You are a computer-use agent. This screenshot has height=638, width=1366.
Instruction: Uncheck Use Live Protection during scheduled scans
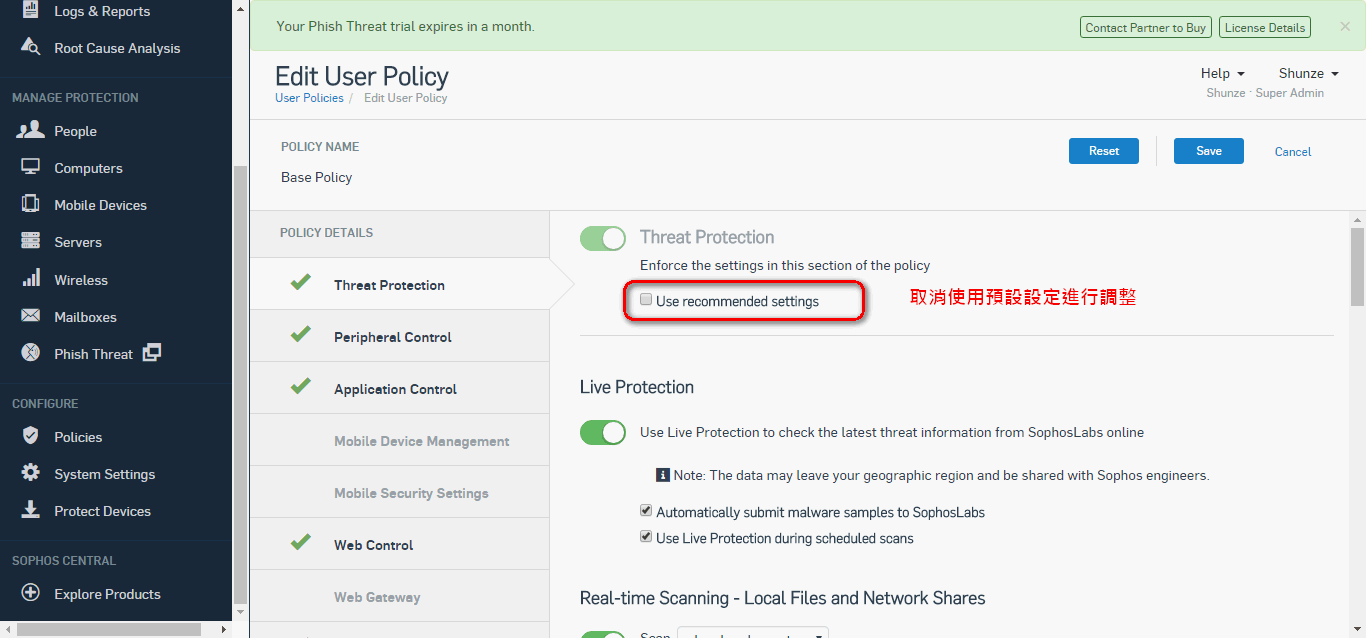click(646, 537)
